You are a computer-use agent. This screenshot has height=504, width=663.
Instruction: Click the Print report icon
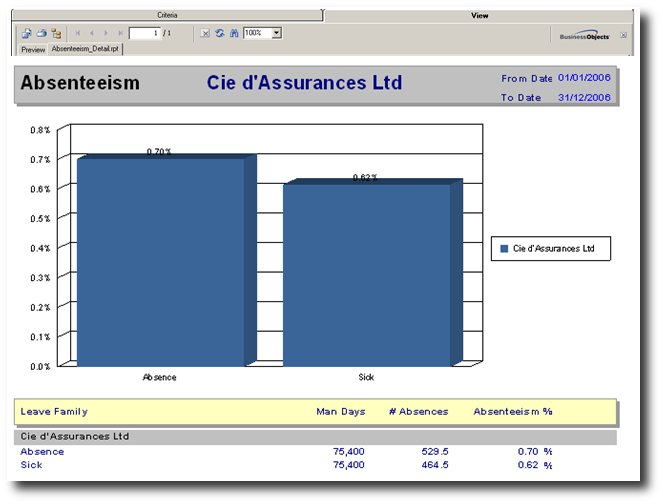point(41,33)
